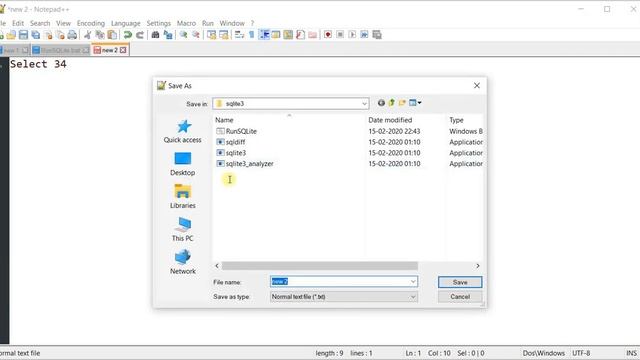This screenshot has height=360, width=640.
Task: Toggle the Function List icon
Action: (300, 35)
